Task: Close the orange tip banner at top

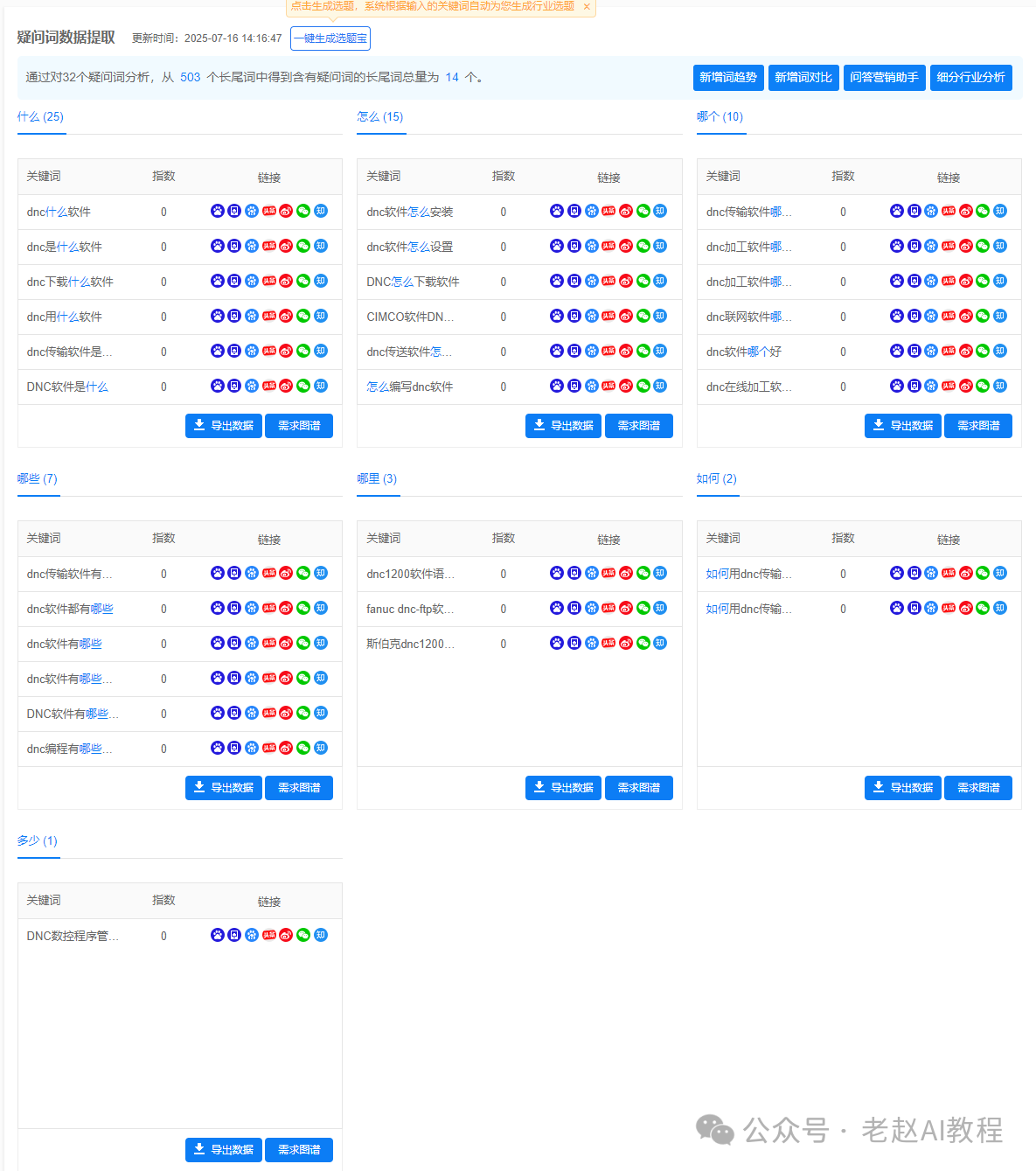Action: point(587,6)
